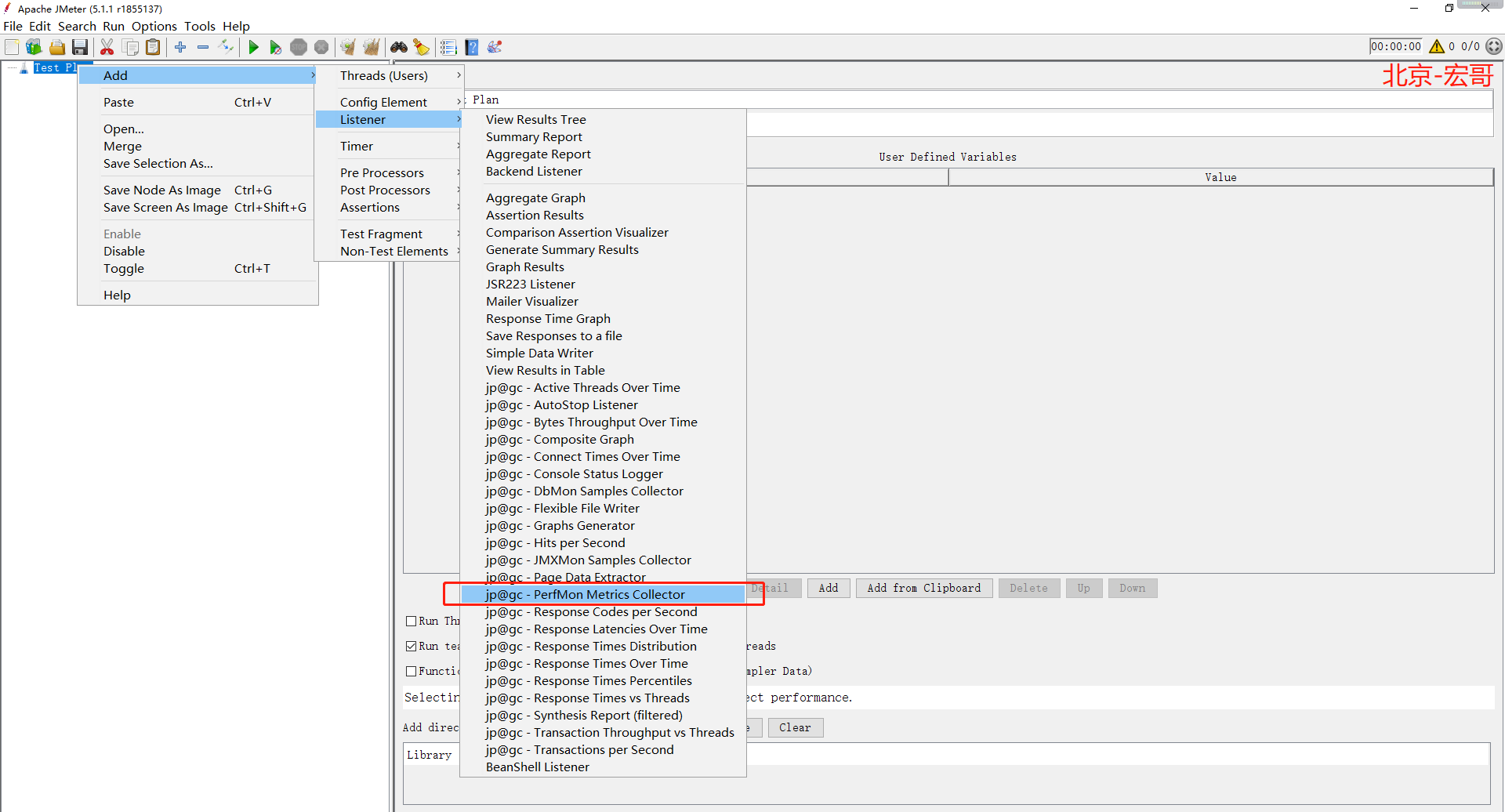The height and width of the screenshot is (812, 1505).
Task: Click the Down button
Action: pyautogui.click(x=1132, y=588)
